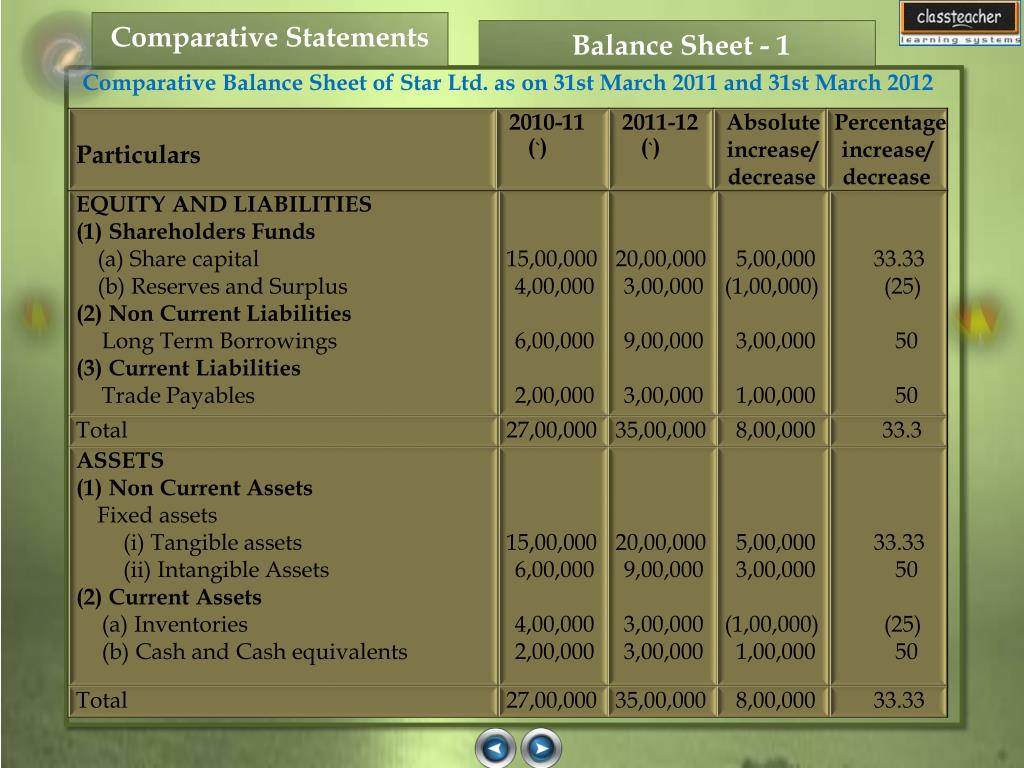The image size is (1024, 768).
Task: Click the (1) Non Current Assets heading
Action: click(x=195, y=488)
